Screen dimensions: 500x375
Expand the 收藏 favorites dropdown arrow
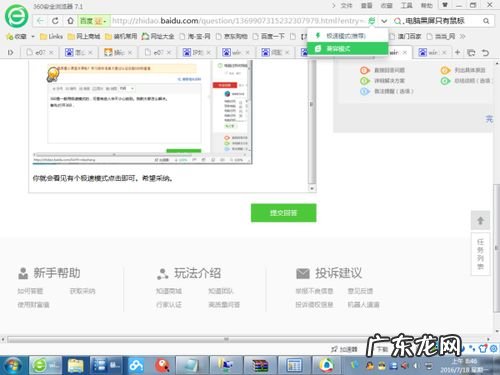click(x=33, y=36)
